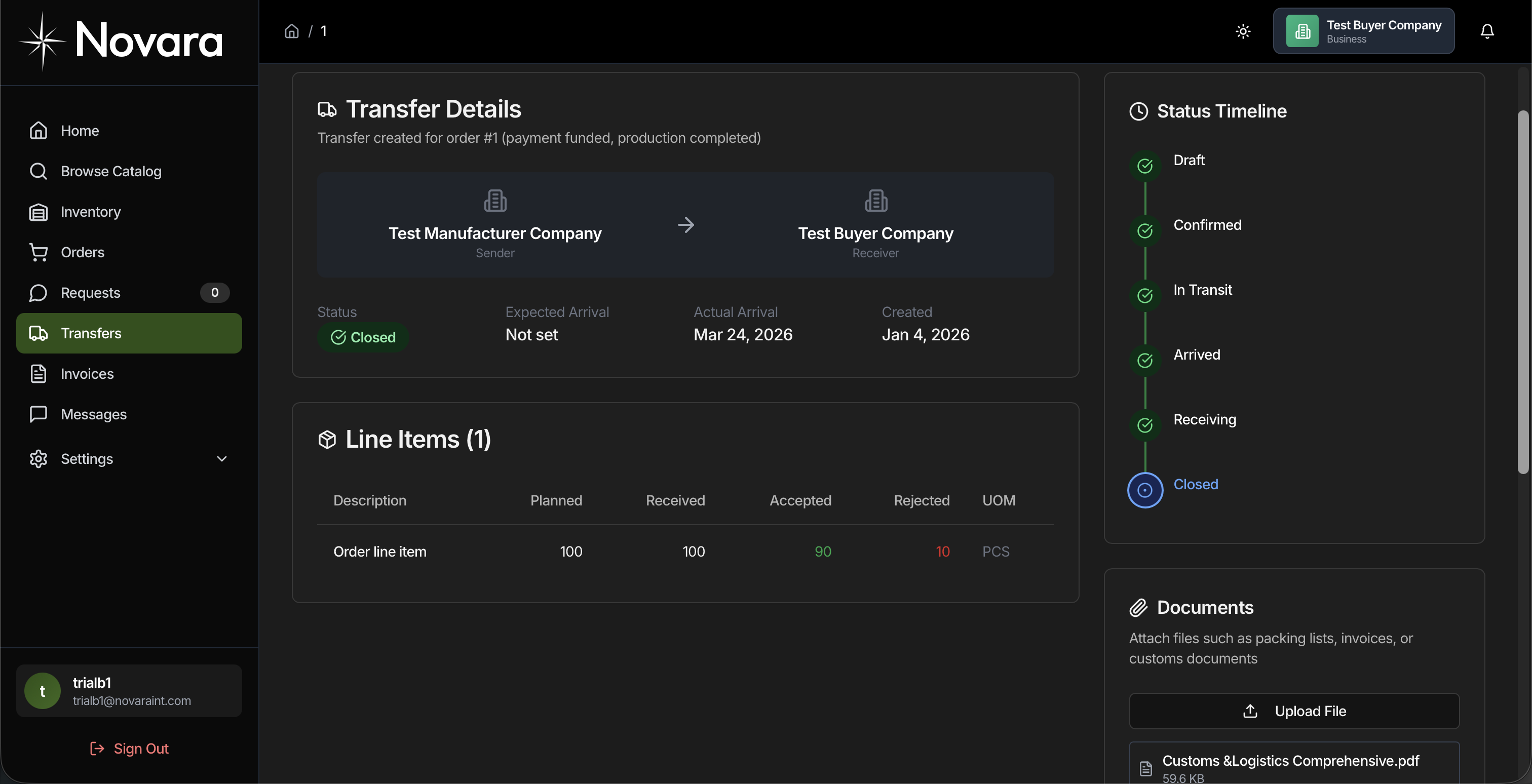Viewport: 1532px width, 784px height.
Task: Click the Settings gear icon
Action: (x=39, y=459)
